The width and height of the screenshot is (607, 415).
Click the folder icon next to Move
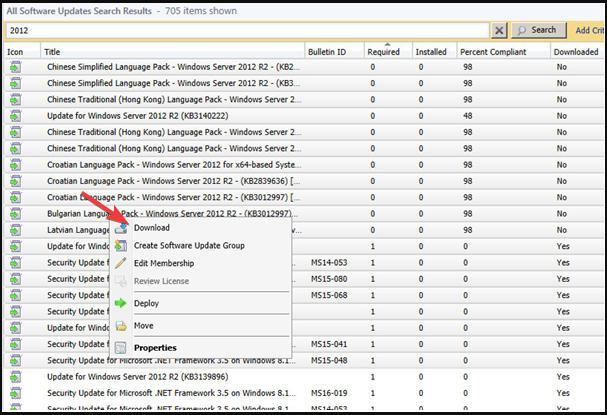[121, 326]
